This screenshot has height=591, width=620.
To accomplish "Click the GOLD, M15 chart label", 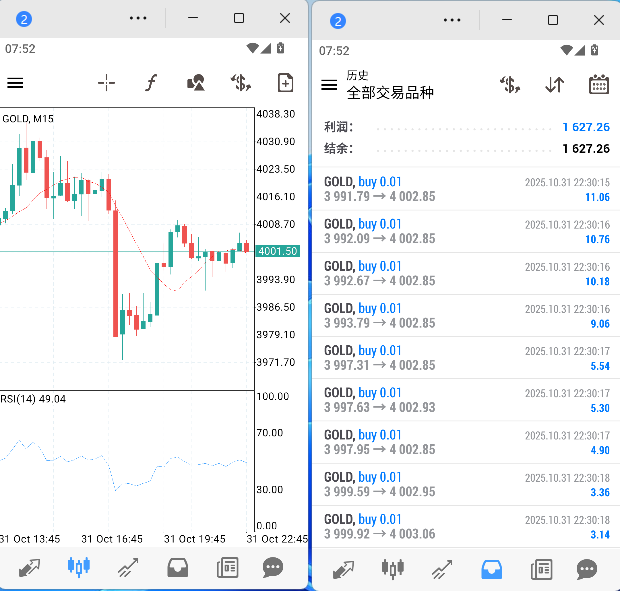I will 28,119.
